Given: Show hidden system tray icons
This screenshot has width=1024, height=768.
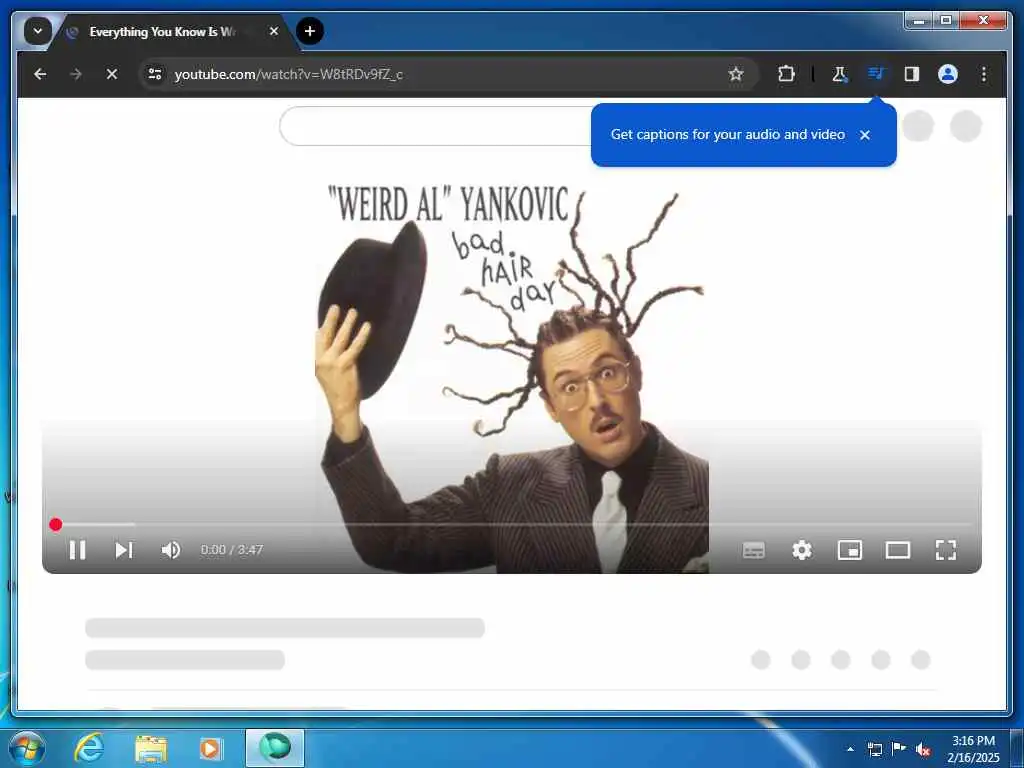Looking at the screenshot, I should pyautogui.click(x=850, y=749).
